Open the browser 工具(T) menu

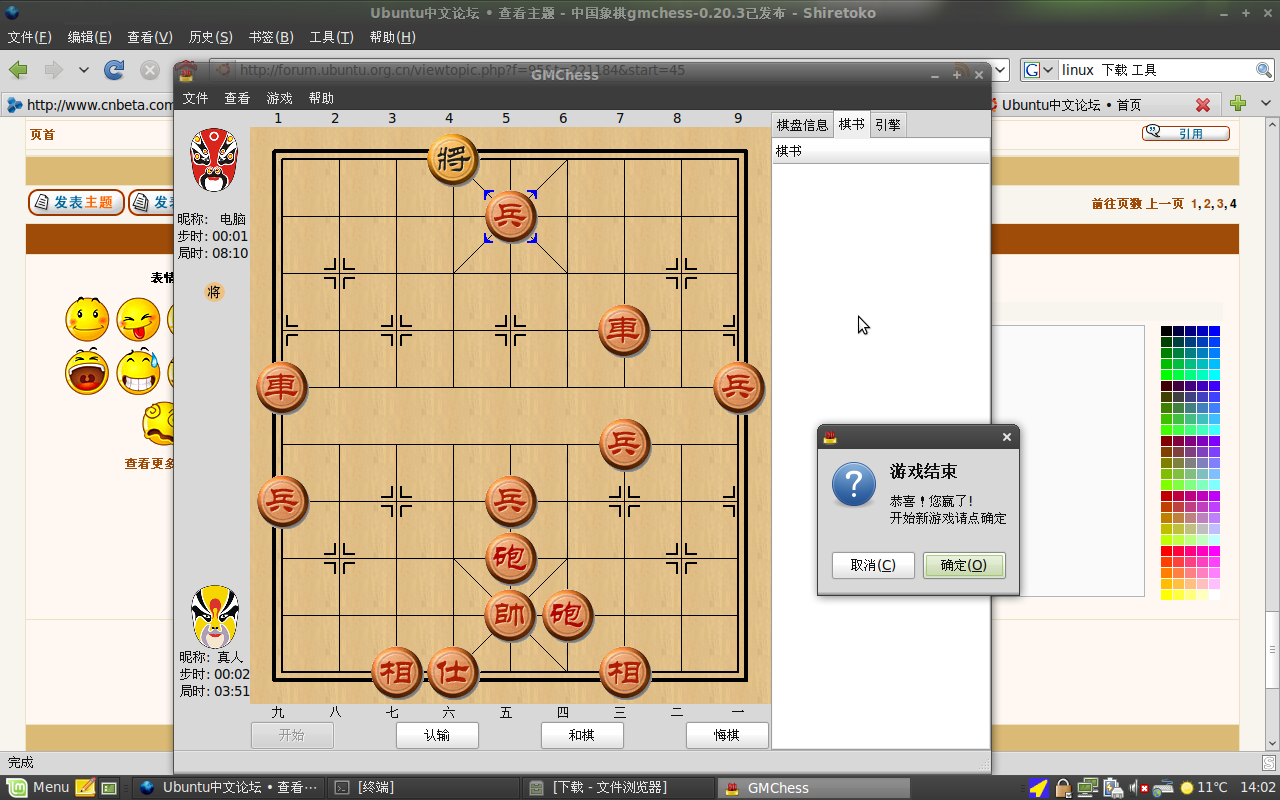tap(331, 37)
